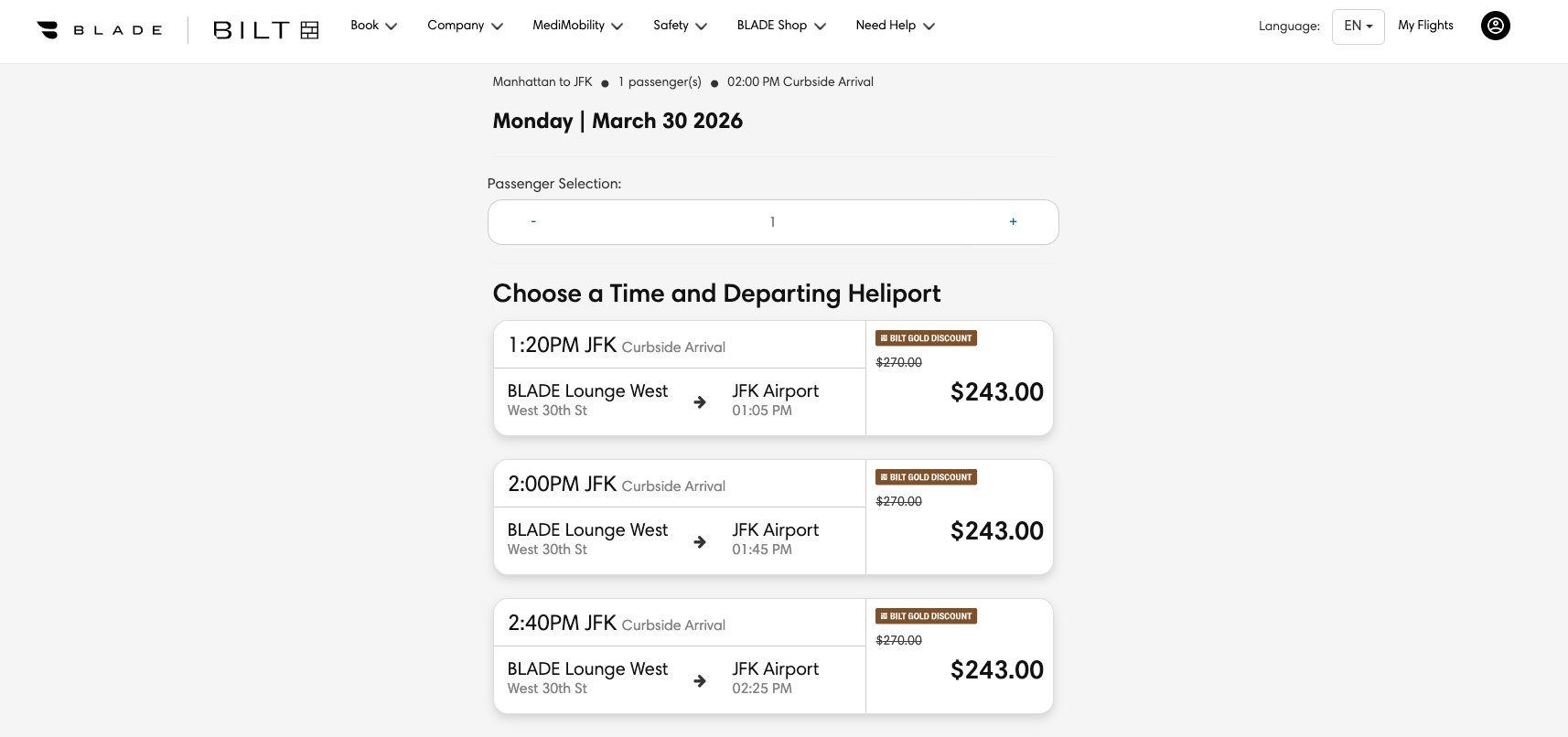This screenshot has width=1568, height=737.
Task: Select the 1:20PM JFK departure card
Action: click(772, 378)
